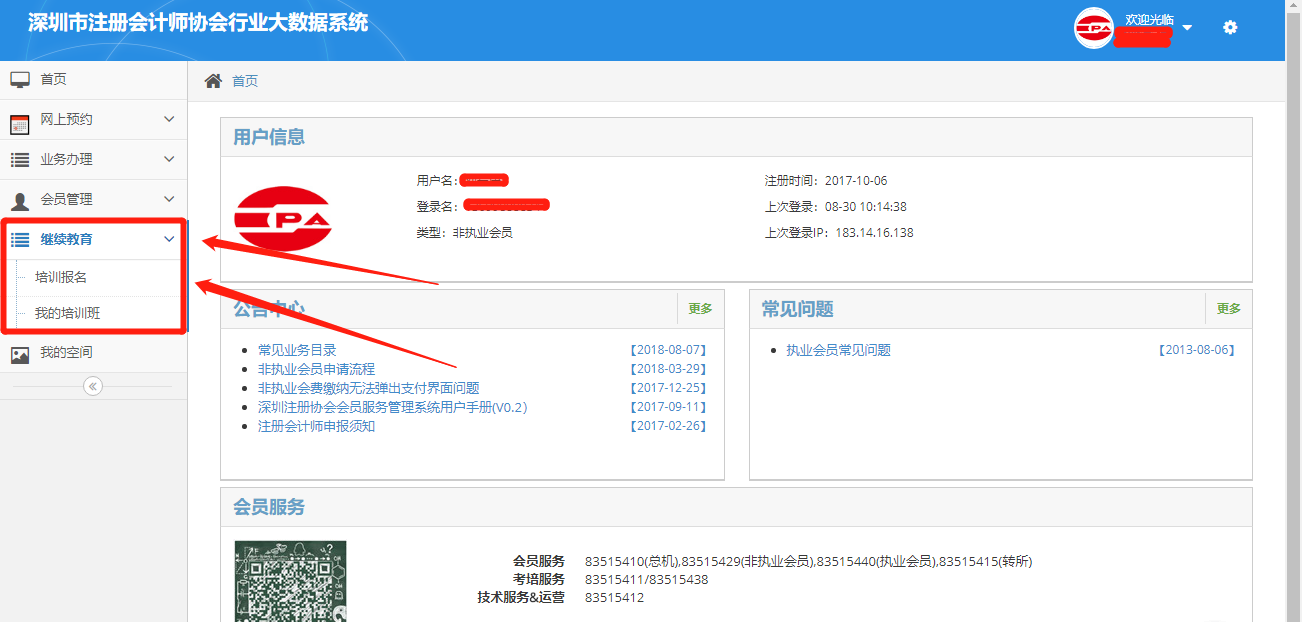This screenshot has height=622, width=1302.
Task: Expand the 会员管理 chevron
Action: 169,199
